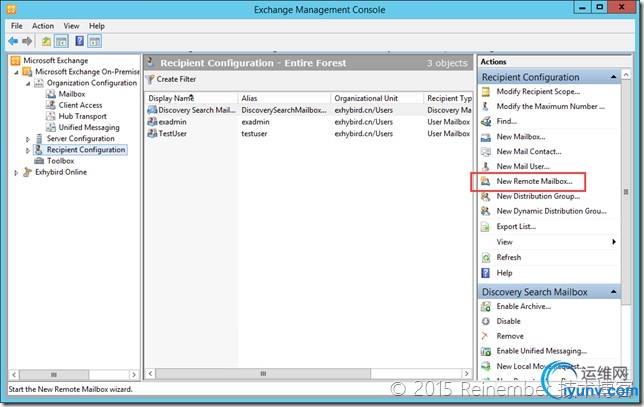Screen dimensions: 644x407
Task: Click the New Mailbox icon
Action: click(486, 137)
